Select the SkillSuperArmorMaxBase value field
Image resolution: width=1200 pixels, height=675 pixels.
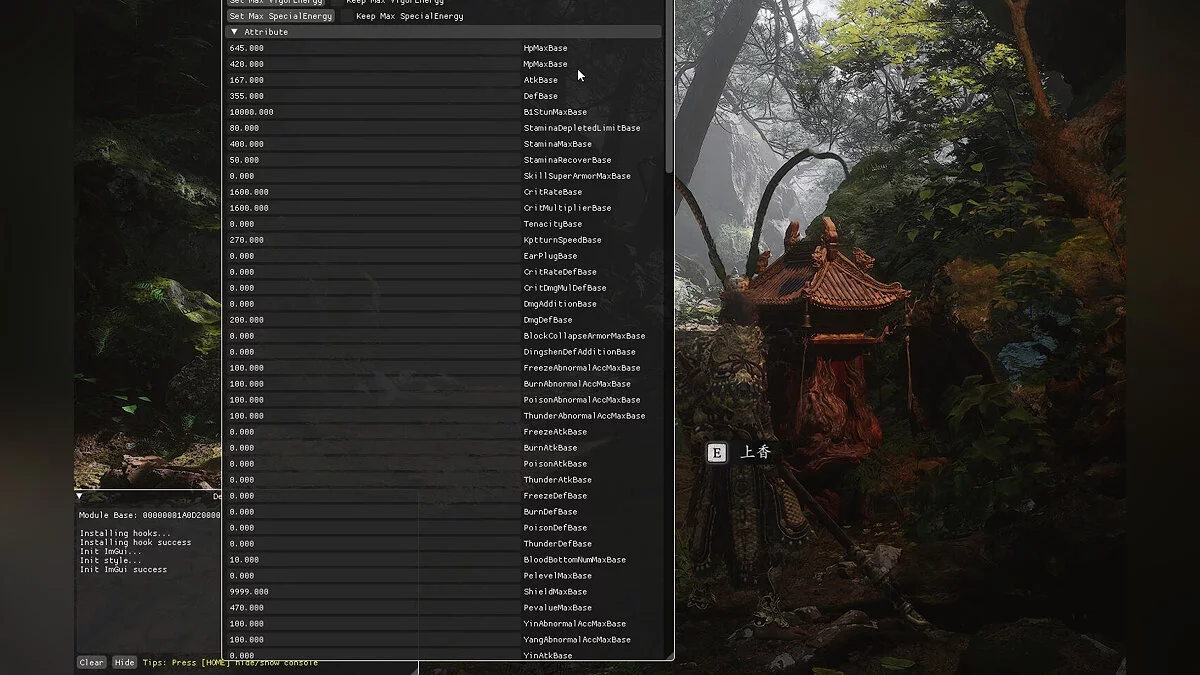coord(372,176)
